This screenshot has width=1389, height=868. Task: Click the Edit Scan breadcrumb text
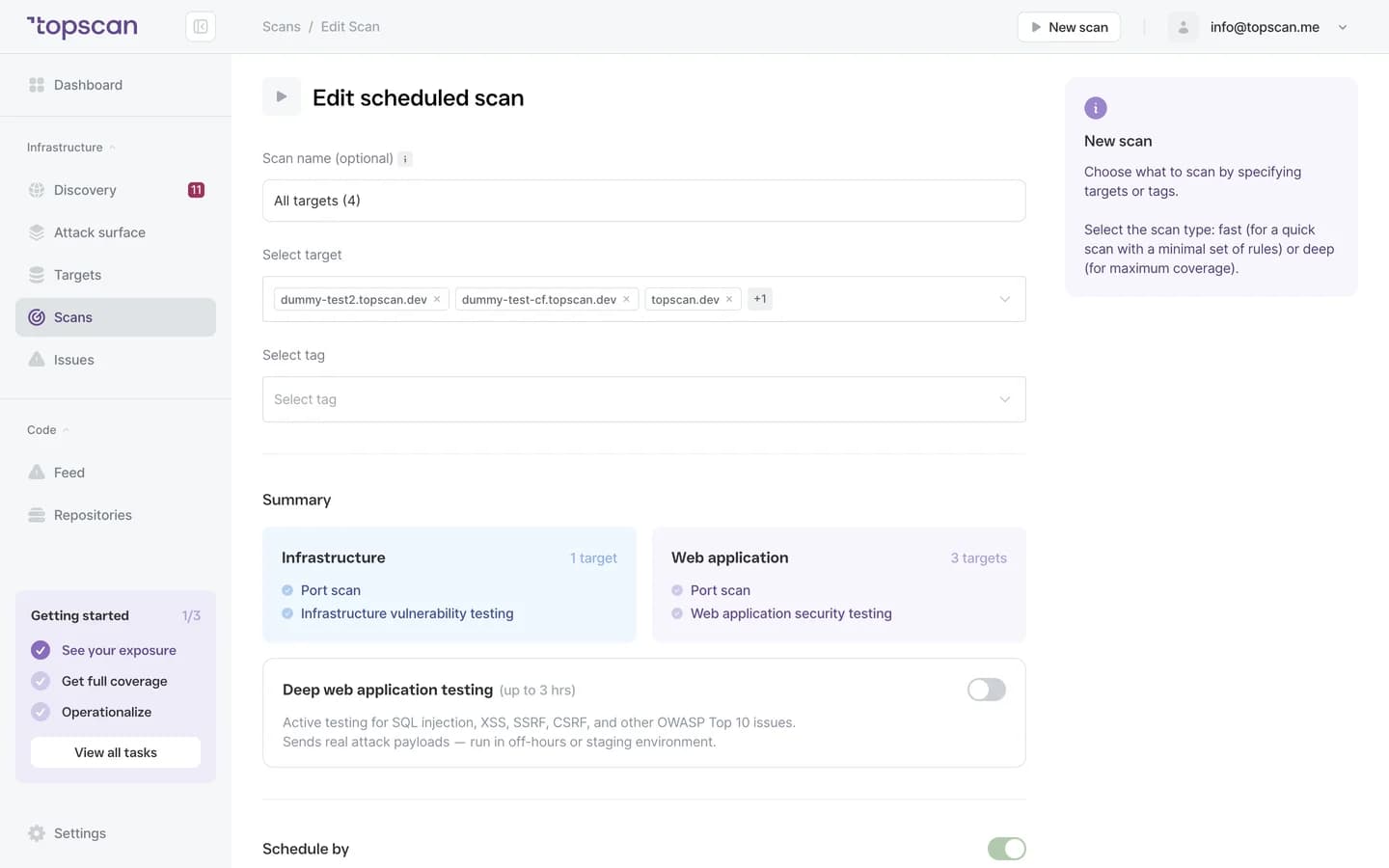[x=350, y=27]
